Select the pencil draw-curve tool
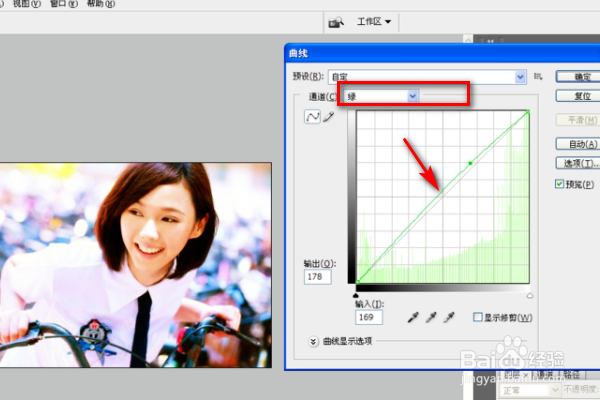600x400 pixels. click(328, 117)
